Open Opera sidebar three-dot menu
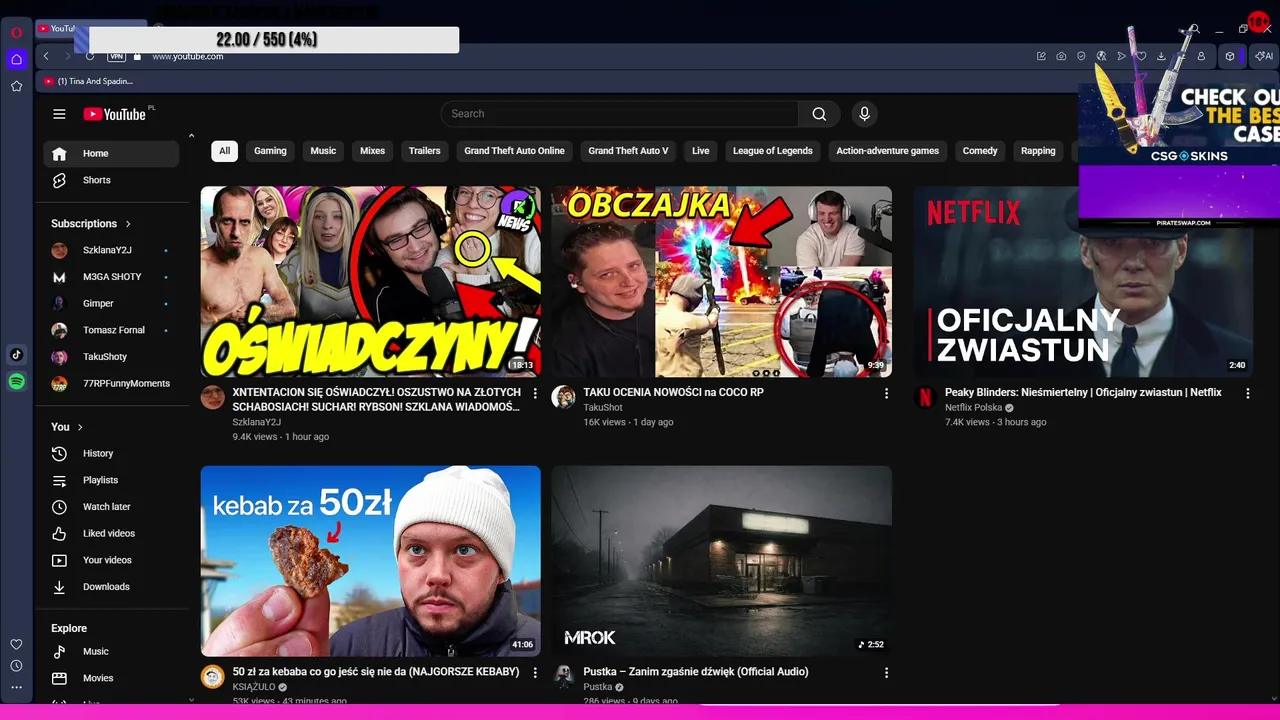This screenshot has height=720, width=1280. (x=16, y=689)
